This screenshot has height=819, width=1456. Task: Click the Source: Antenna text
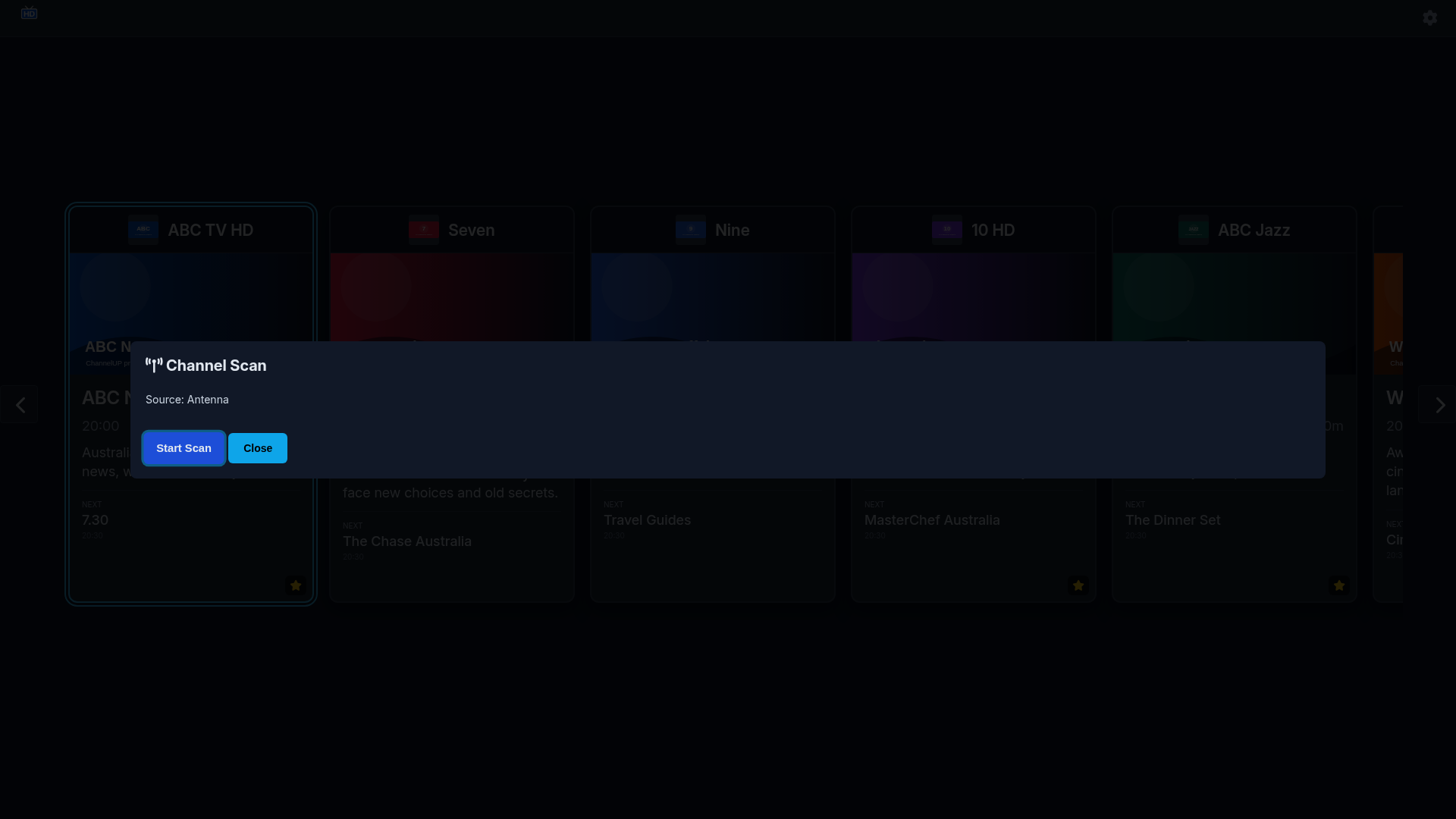pyautogui.click(x=187, y=400)
